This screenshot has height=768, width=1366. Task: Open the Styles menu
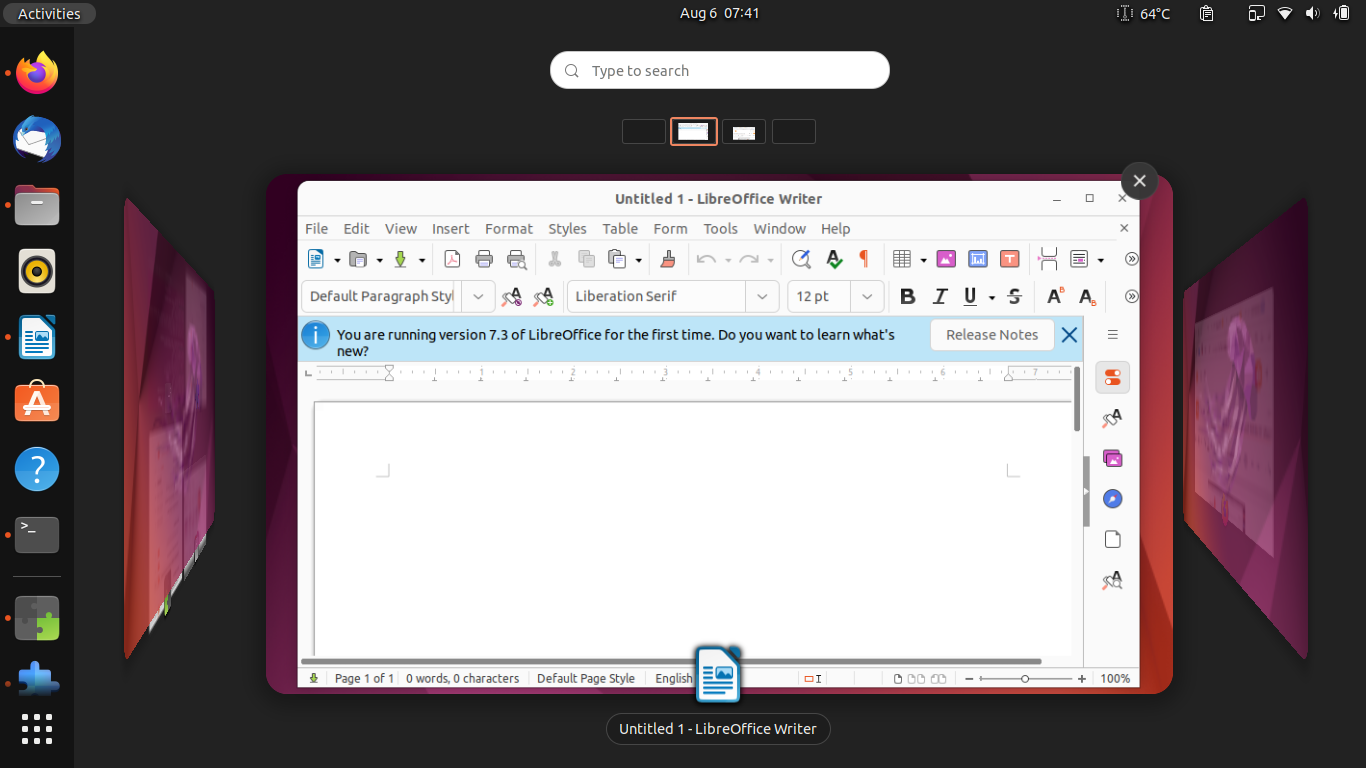point(567,228)
